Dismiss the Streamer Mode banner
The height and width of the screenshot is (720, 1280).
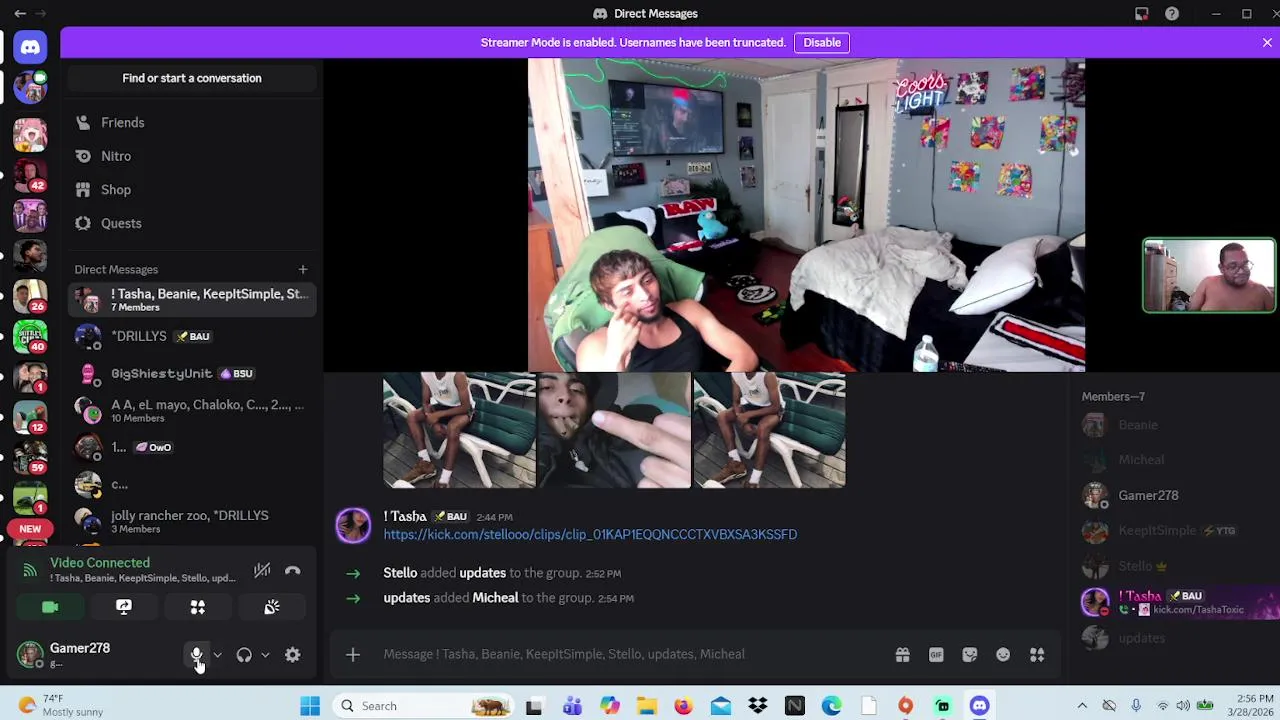pos(1267,43)
